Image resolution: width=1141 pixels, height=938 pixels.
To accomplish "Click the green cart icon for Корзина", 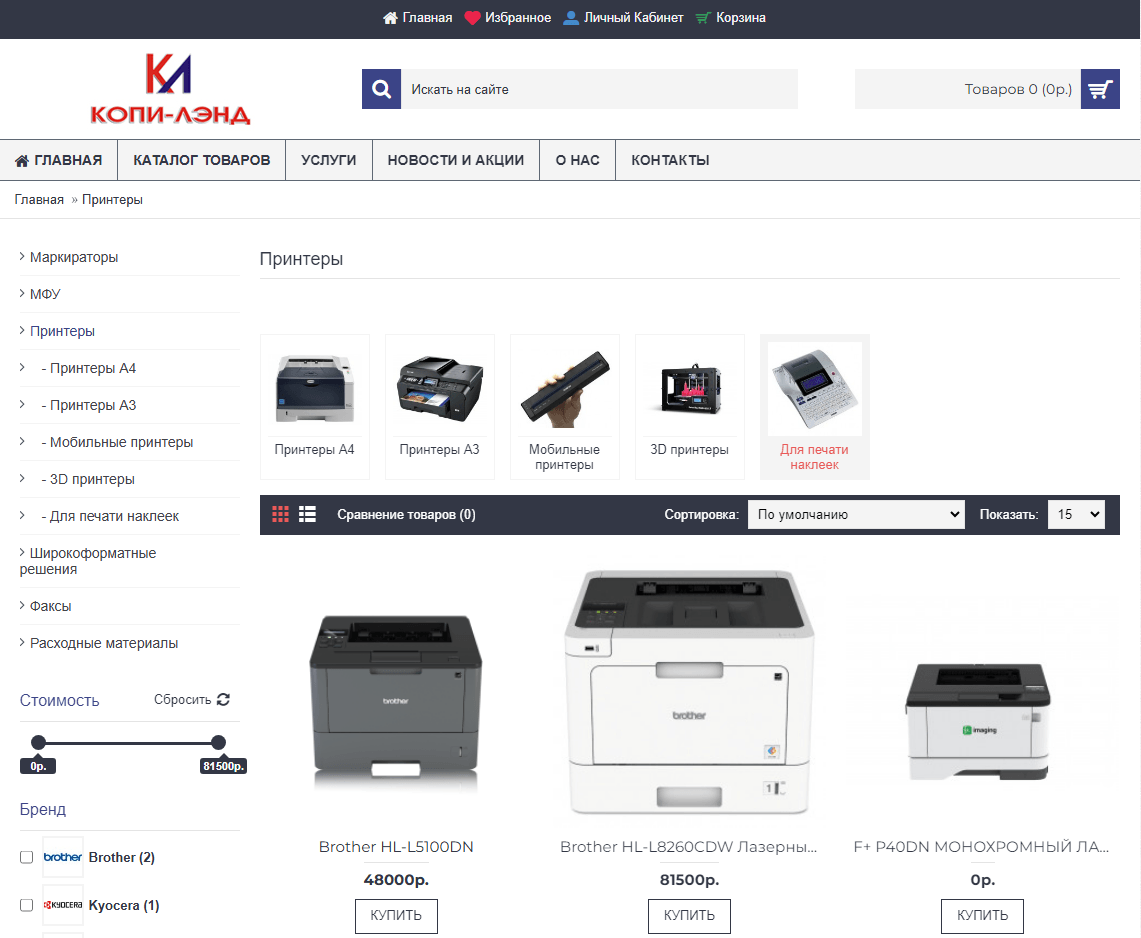I will [703, 17].
